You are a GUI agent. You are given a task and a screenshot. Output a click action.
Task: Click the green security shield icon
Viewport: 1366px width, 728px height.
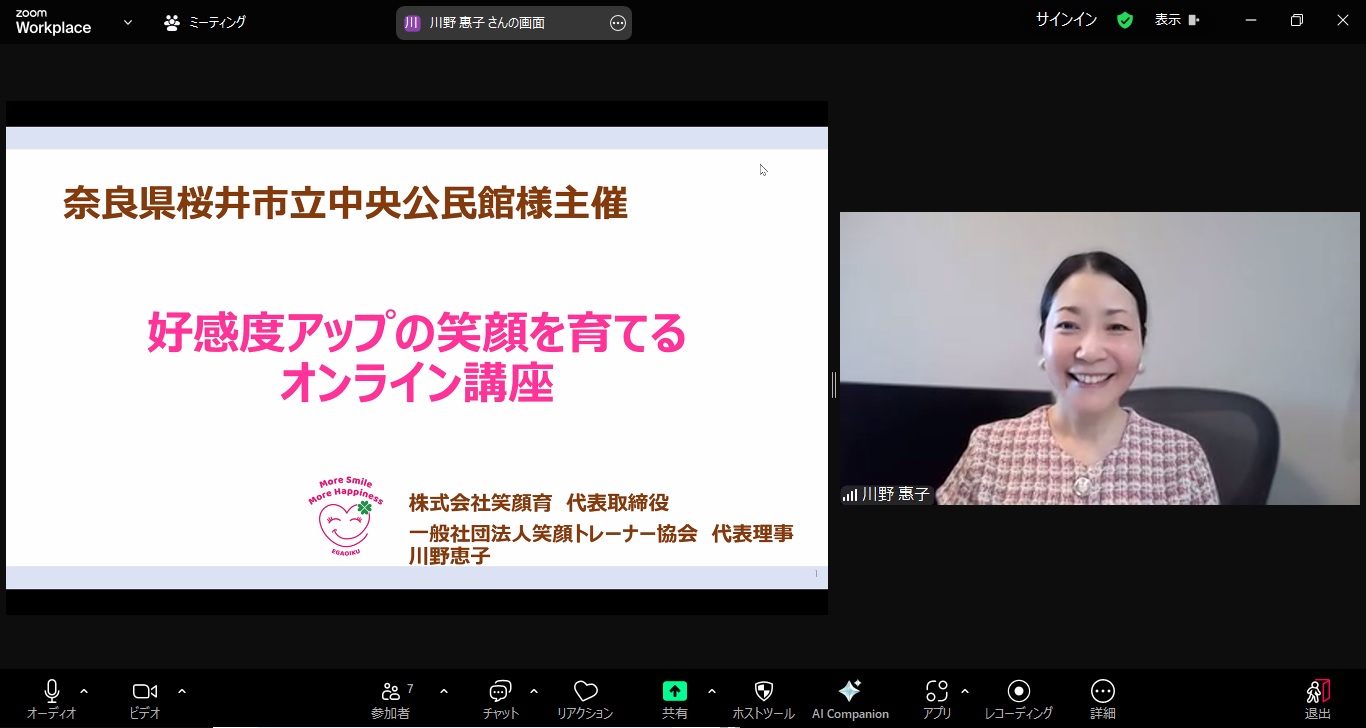[1124, 19]
